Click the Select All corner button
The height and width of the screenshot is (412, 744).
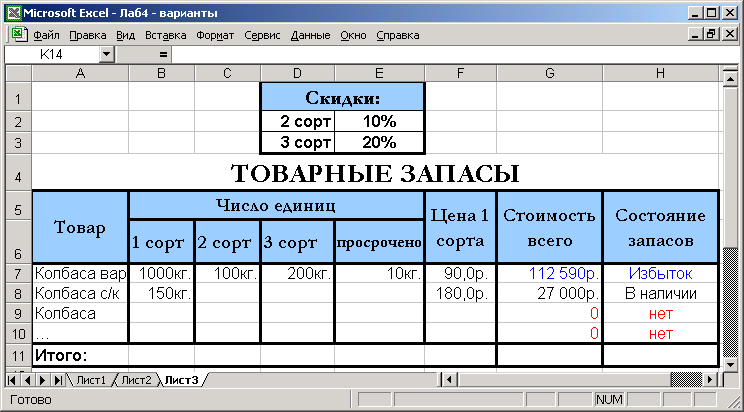[x=18, y=73]
